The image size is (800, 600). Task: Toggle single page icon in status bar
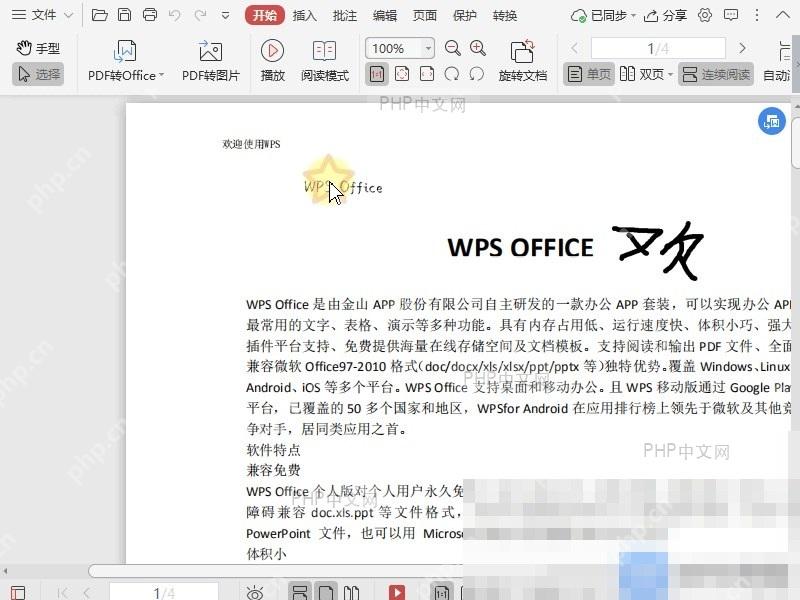click(326, 592)
